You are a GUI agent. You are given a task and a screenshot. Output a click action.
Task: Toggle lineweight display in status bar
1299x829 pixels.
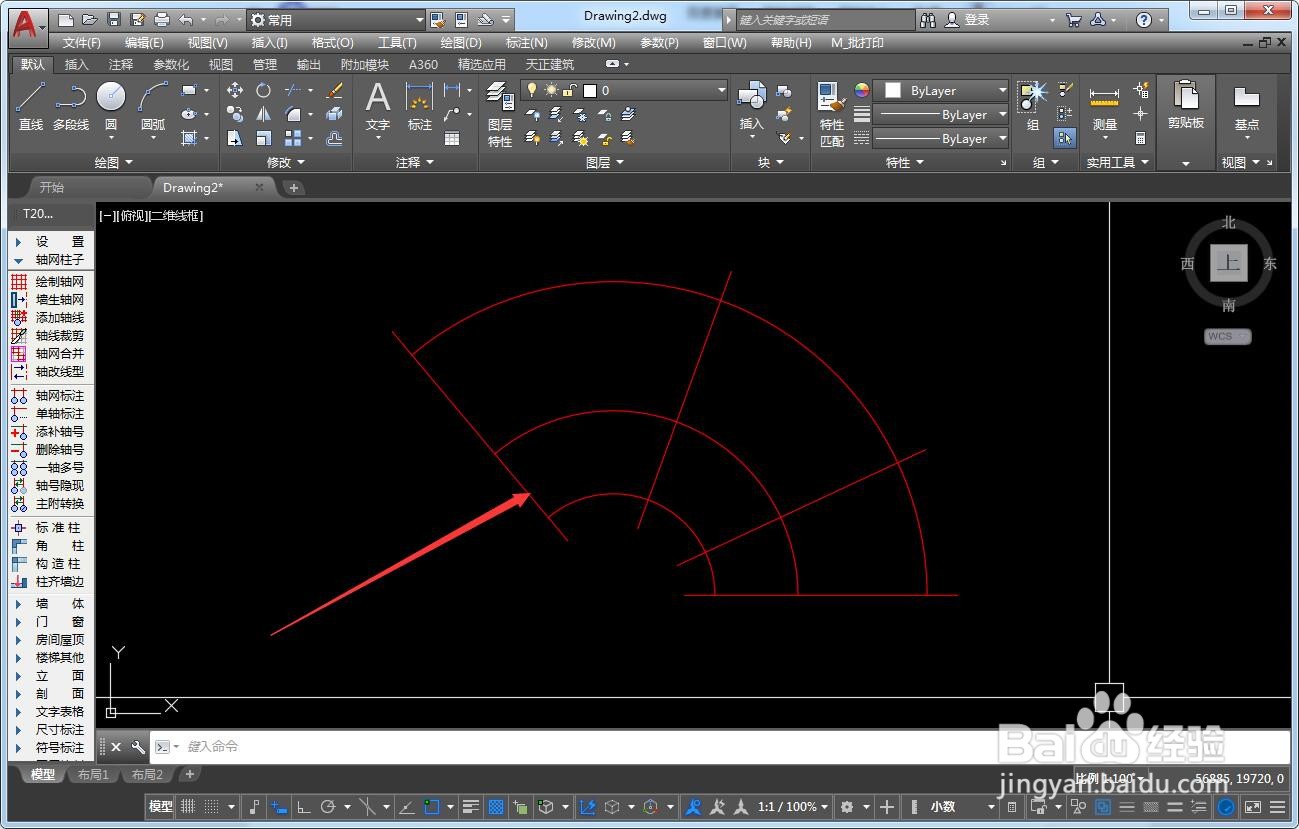pos(471,807)
